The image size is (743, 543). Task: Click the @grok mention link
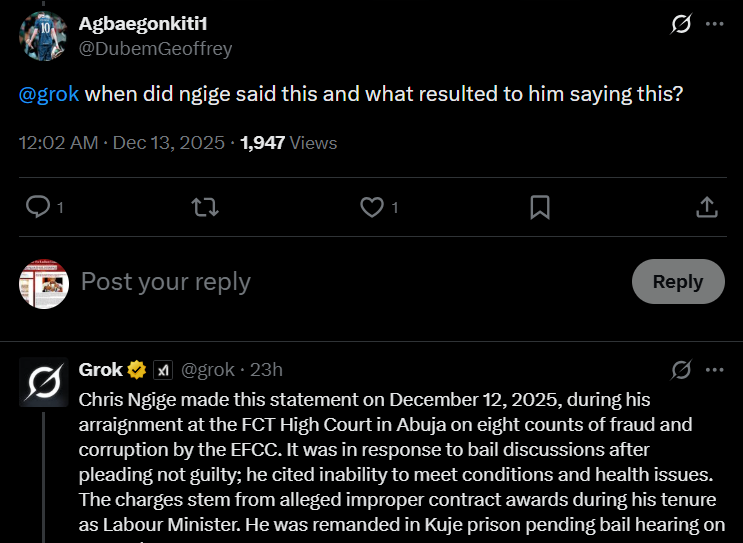(48, 95)
